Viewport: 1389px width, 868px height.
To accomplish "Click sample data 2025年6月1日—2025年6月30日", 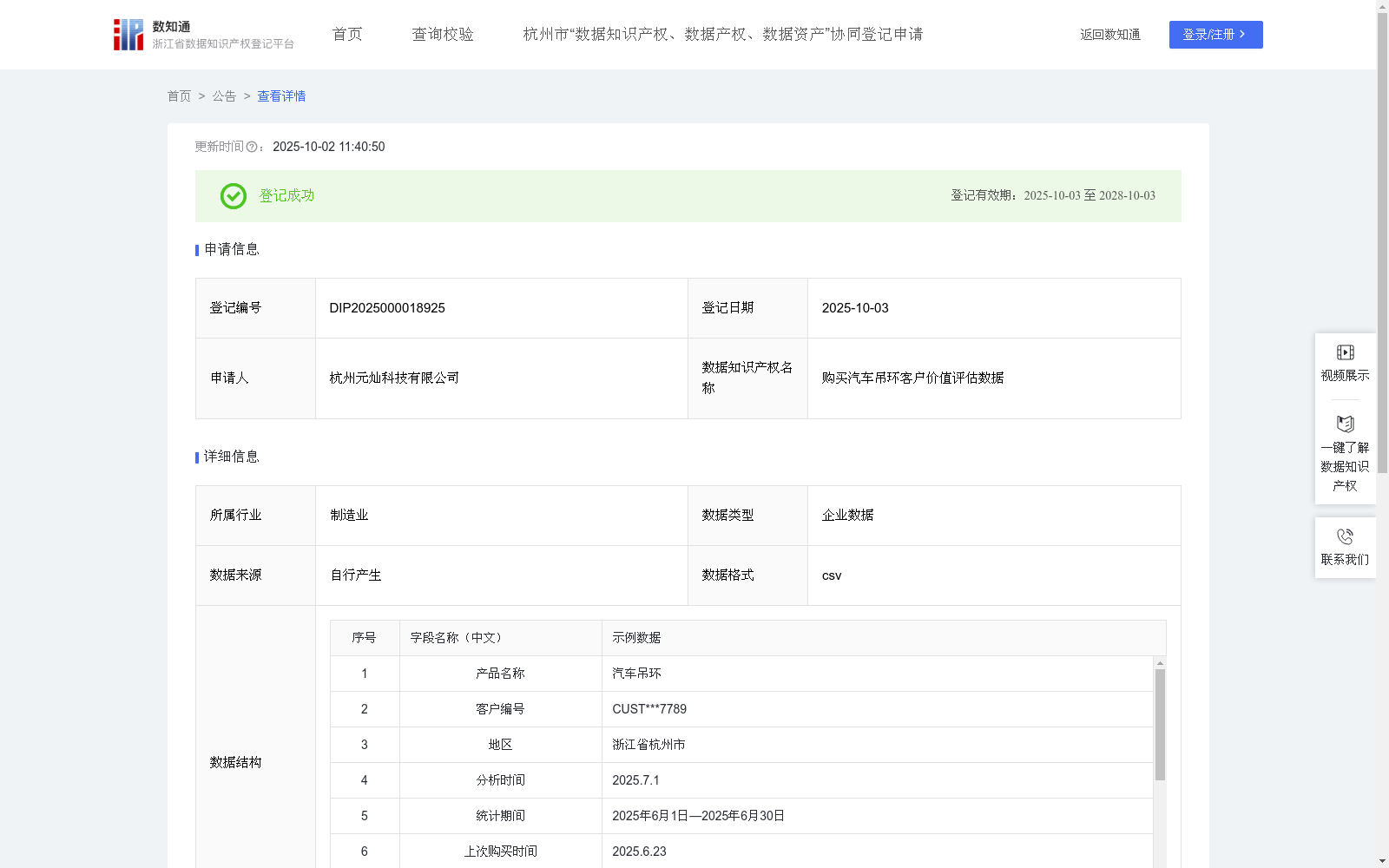I will pos(698,816).
